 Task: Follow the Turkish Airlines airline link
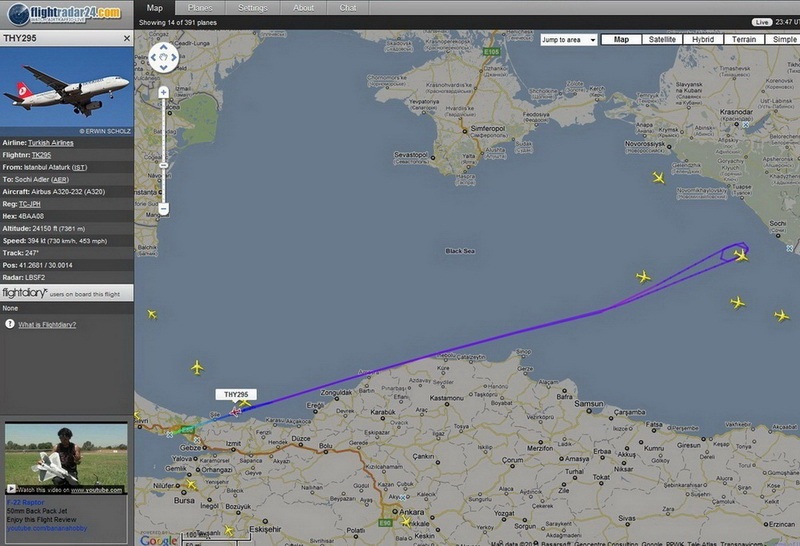click(x=51, y=143)
